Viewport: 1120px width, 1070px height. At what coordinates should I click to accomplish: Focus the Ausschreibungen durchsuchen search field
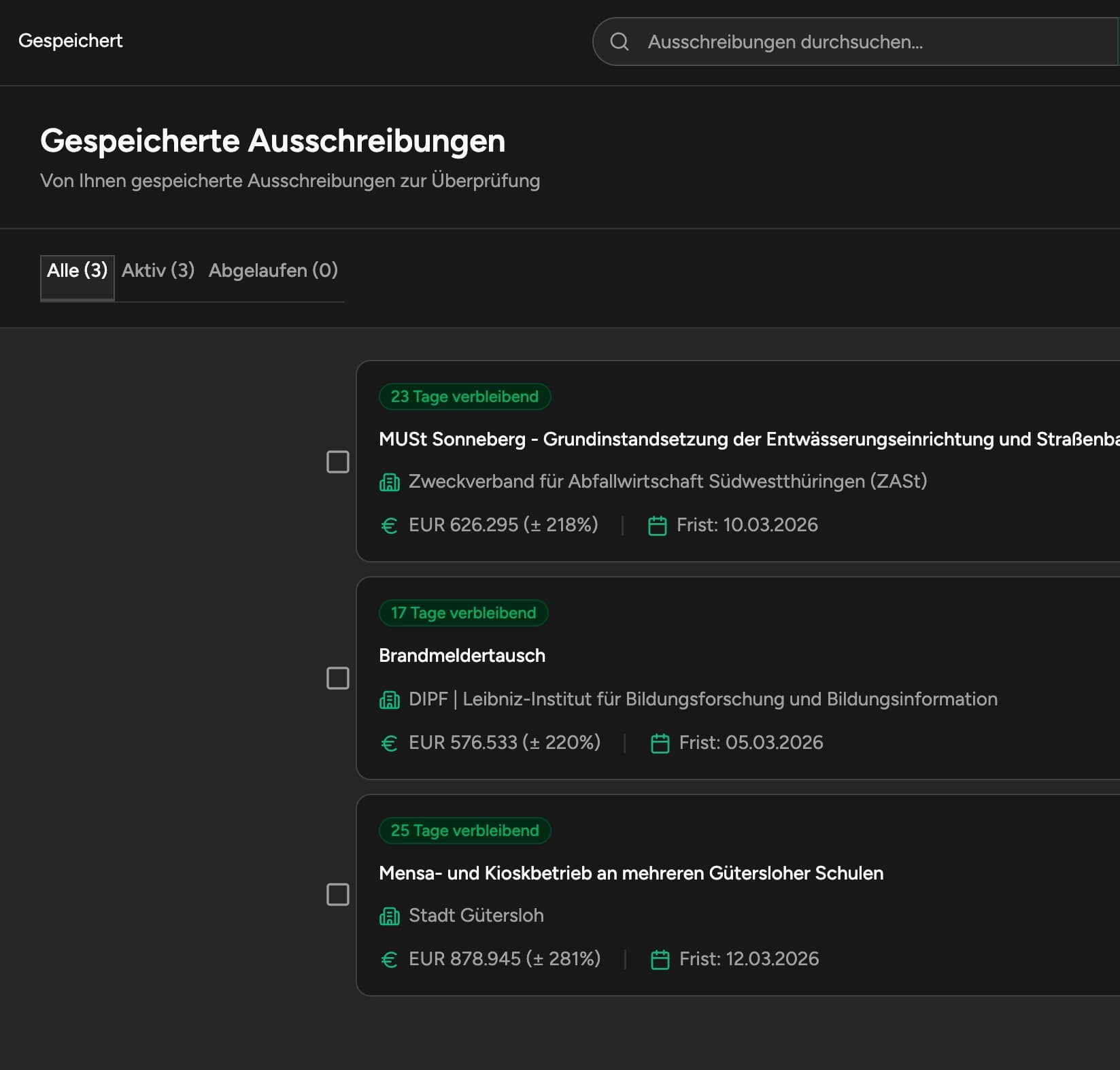point(856,41)
